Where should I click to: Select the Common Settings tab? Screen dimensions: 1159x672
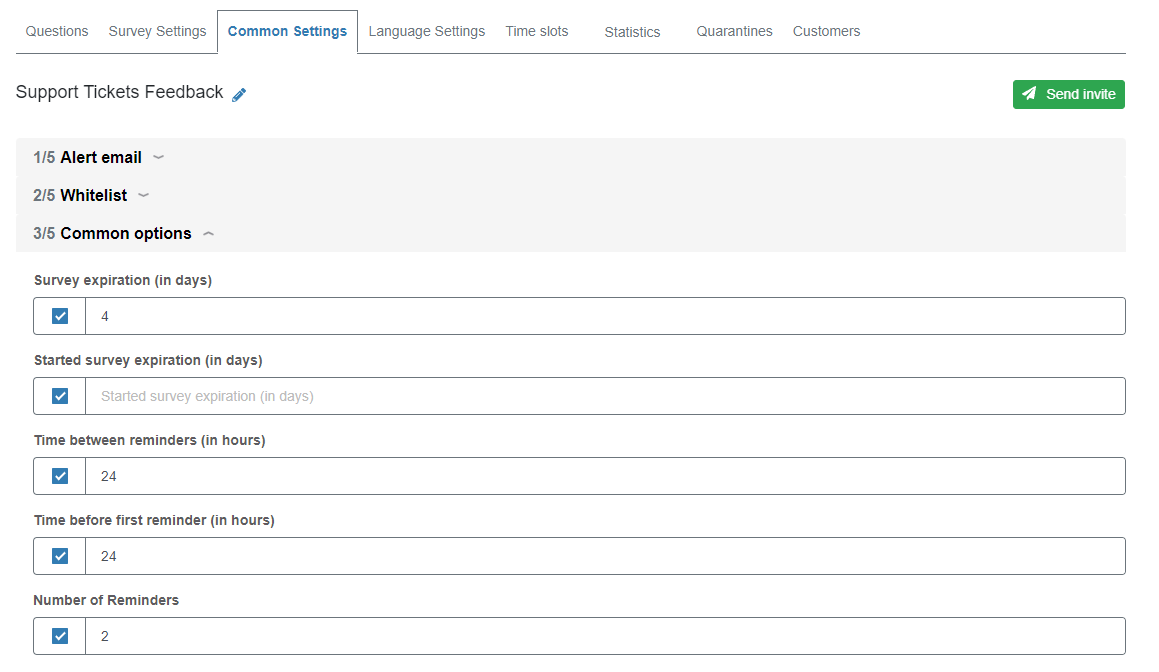click(x=288, y=31)
